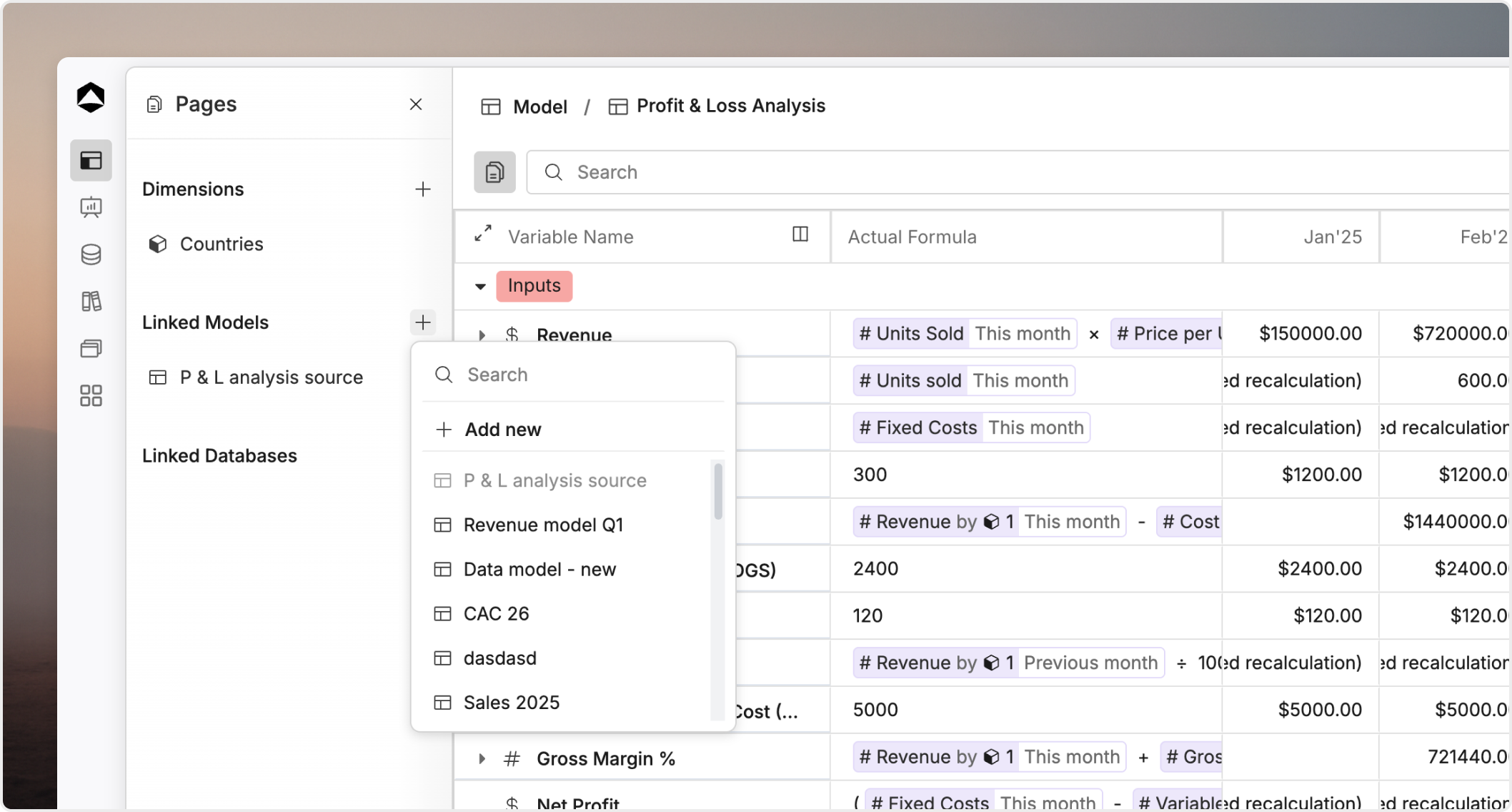Click the Revenue Previous month formula chip

(1009, 663)
